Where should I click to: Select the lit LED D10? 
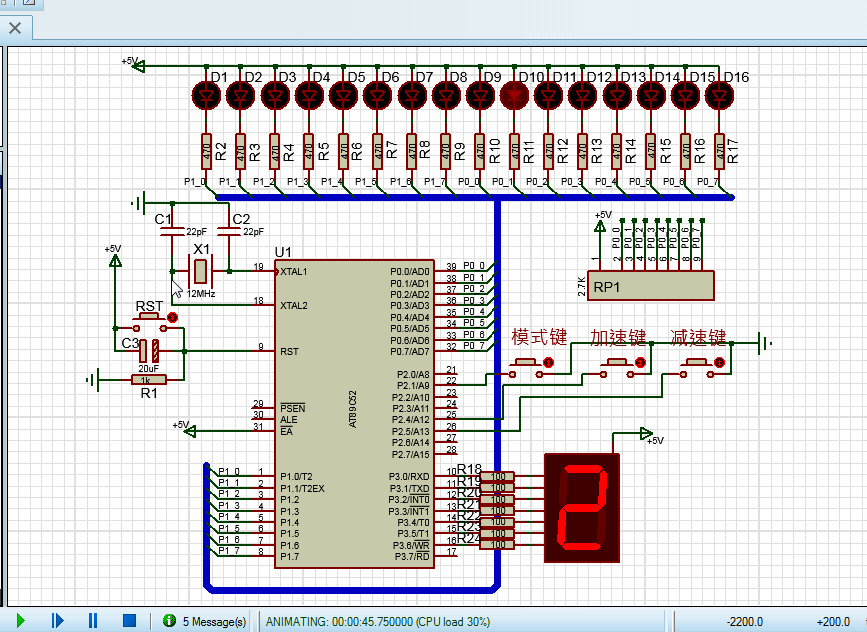pyautogui.click(x=514, y=96)
